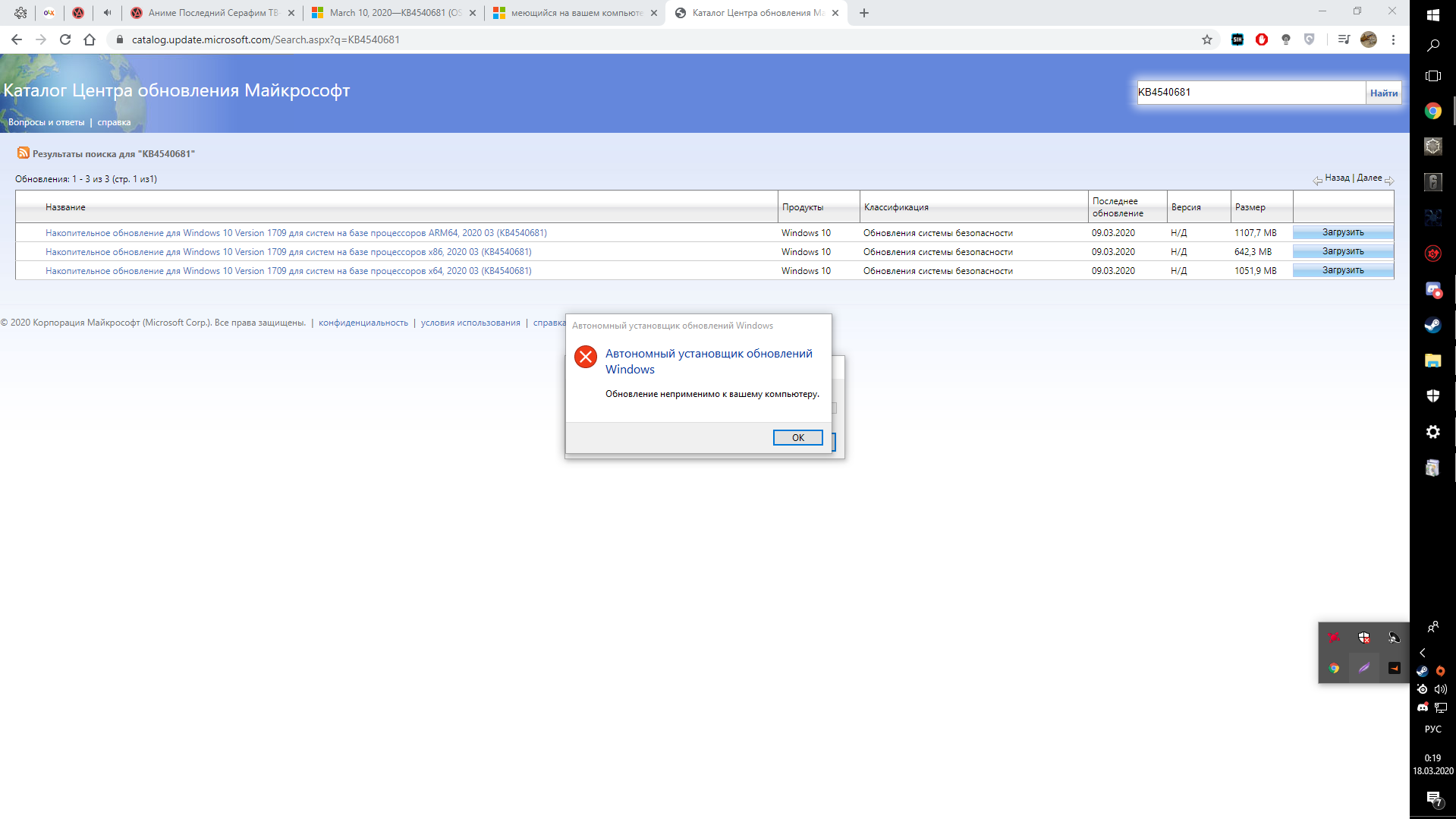Image resolution: width=1456 pixels, height=819 pixels.
Task: Open the Вопросы и ответы link
Action: point(46,122)
